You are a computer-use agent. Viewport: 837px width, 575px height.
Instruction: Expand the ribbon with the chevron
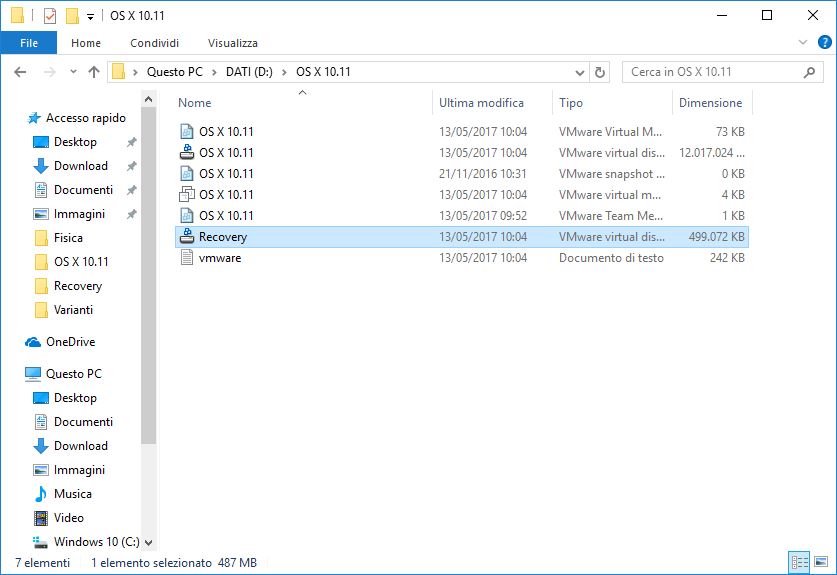[x=802, y=42]
